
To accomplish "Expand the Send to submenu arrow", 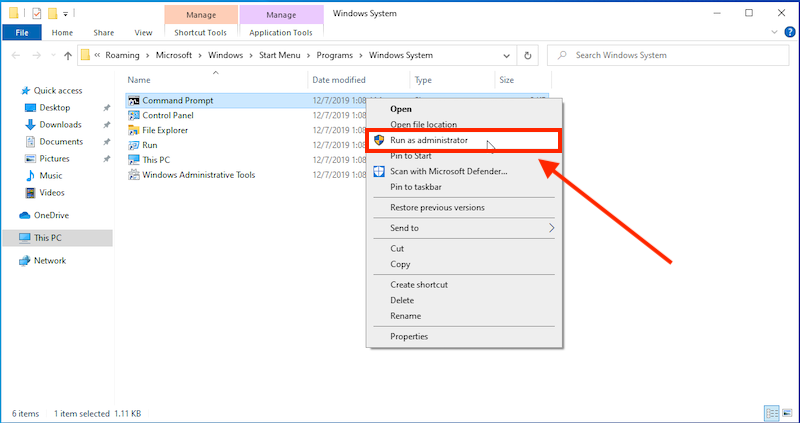I will point(551,228).
